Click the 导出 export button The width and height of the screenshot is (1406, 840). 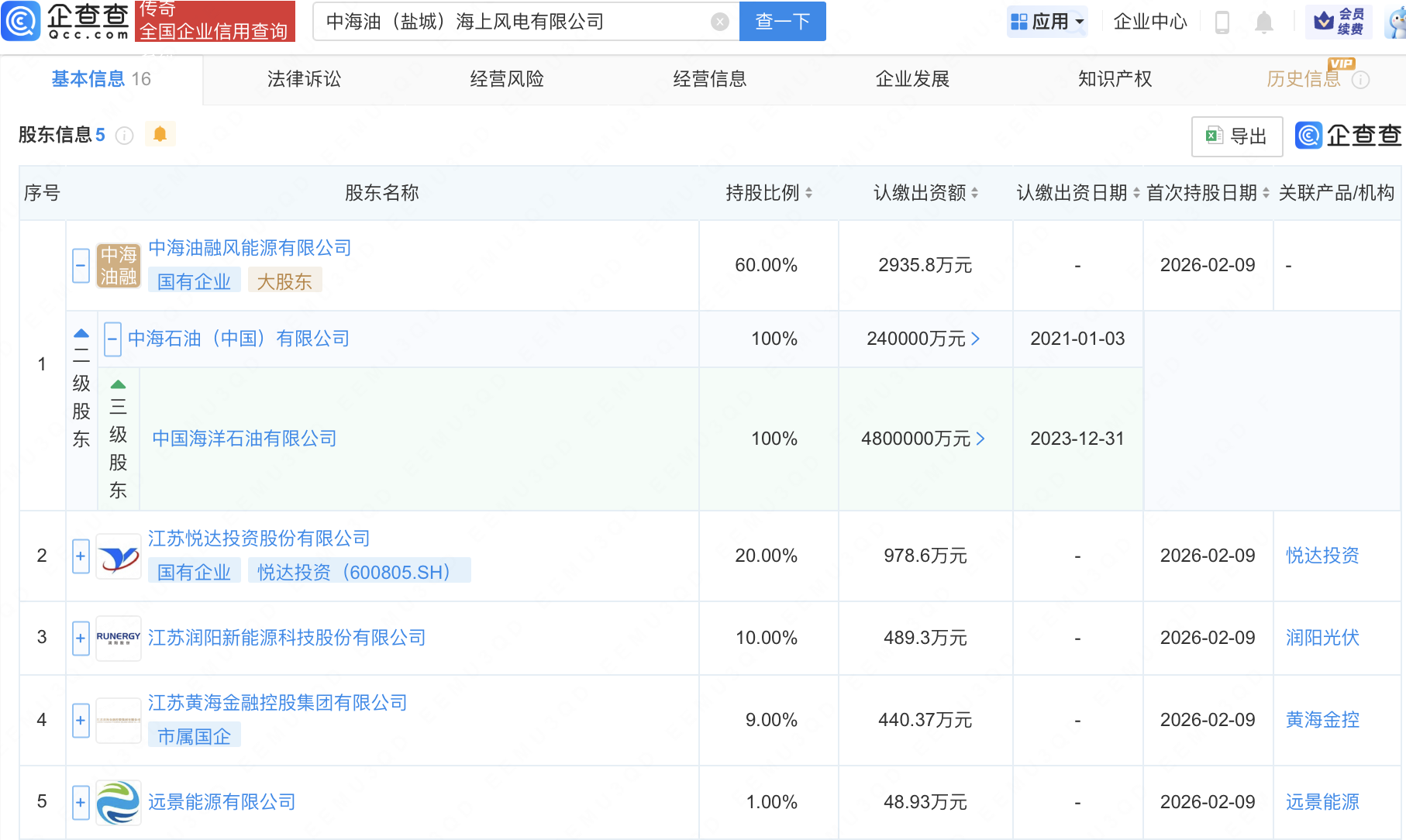pyautogui.click(x=1237, y=137)
